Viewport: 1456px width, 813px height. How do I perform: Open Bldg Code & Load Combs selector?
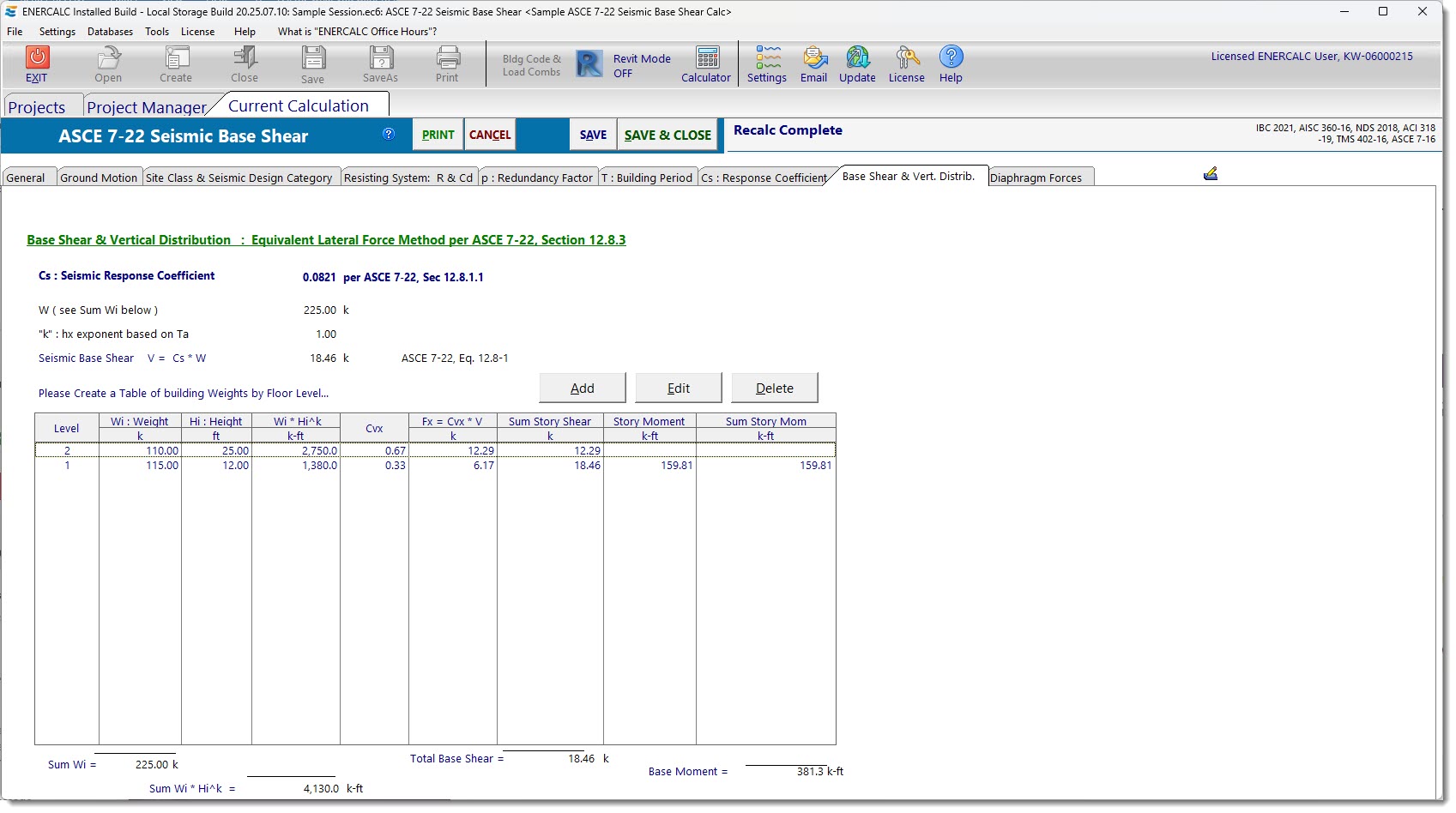pos(531,65)
